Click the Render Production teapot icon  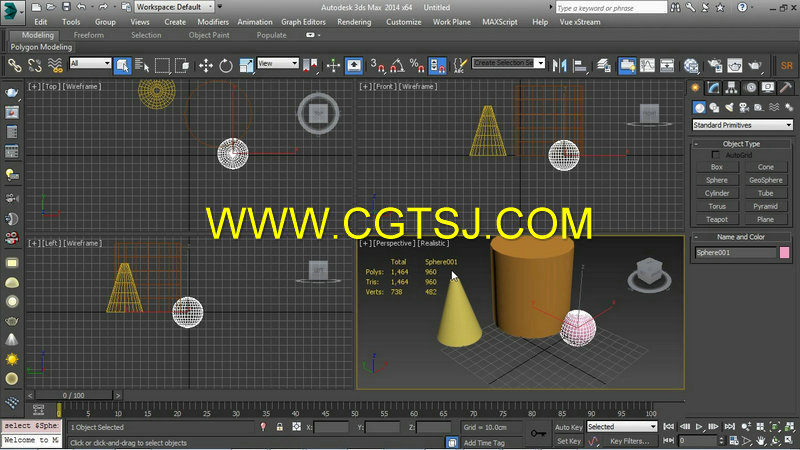pos(755,65)
